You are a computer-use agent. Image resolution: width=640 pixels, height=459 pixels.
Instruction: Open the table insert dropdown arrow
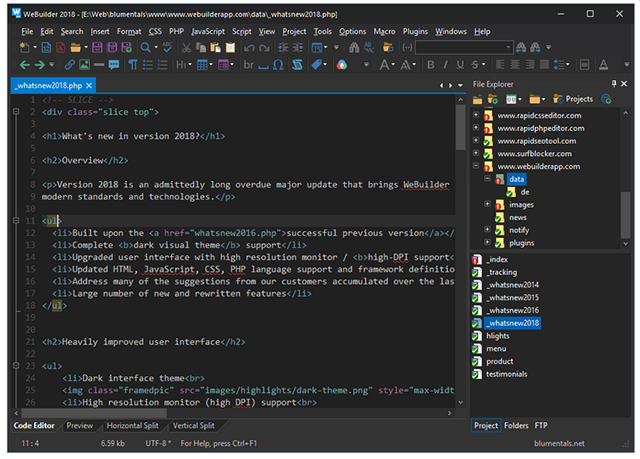pos(211,64)
